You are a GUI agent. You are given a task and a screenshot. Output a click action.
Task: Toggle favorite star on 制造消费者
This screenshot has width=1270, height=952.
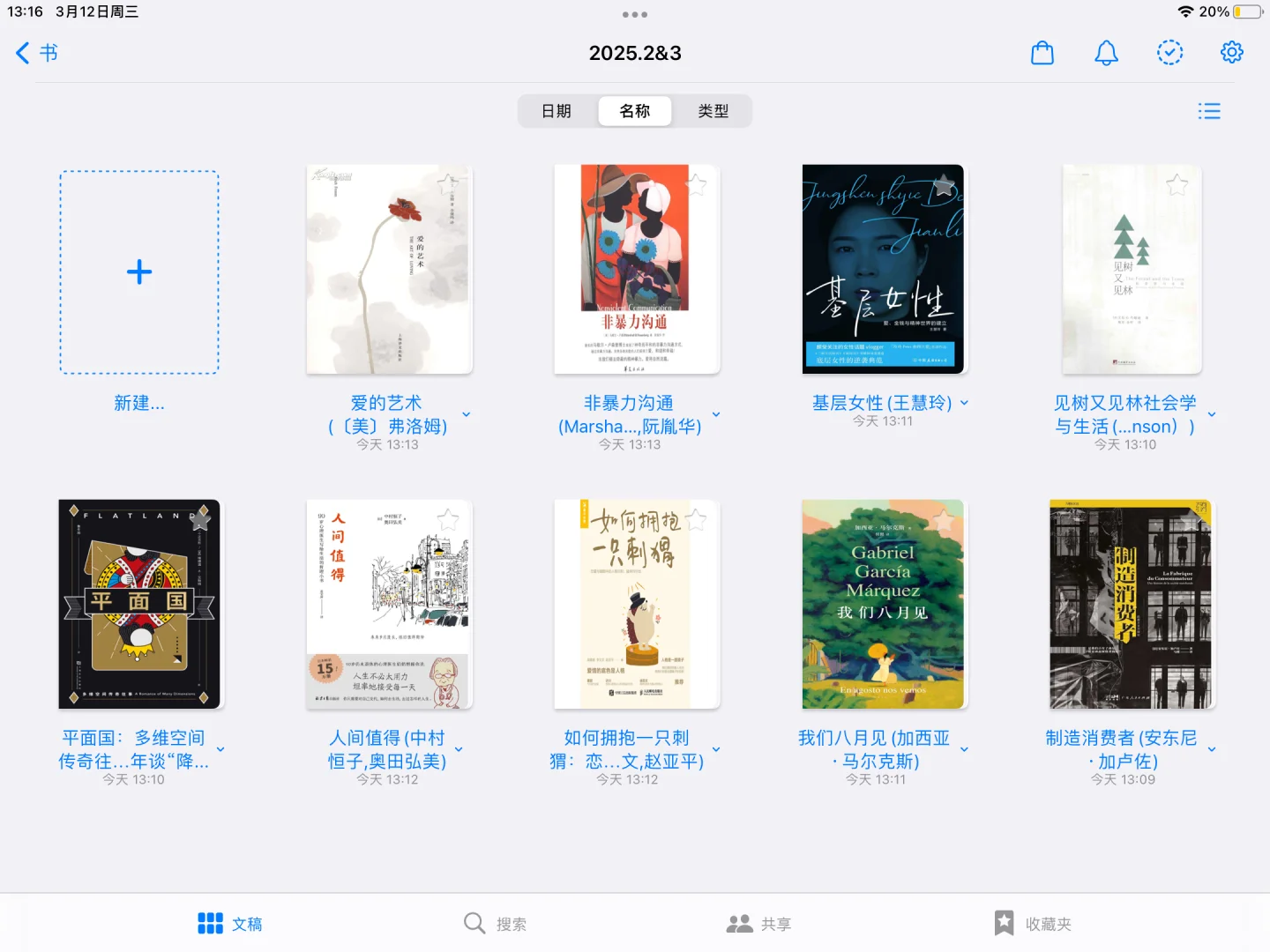tap(1193, 519)
